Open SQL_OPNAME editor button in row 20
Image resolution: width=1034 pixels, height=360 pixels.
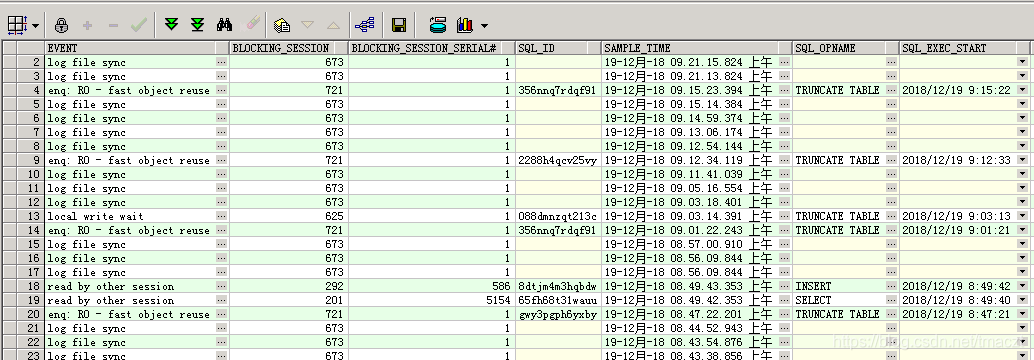pyautogui.click(x=892, y=315)
